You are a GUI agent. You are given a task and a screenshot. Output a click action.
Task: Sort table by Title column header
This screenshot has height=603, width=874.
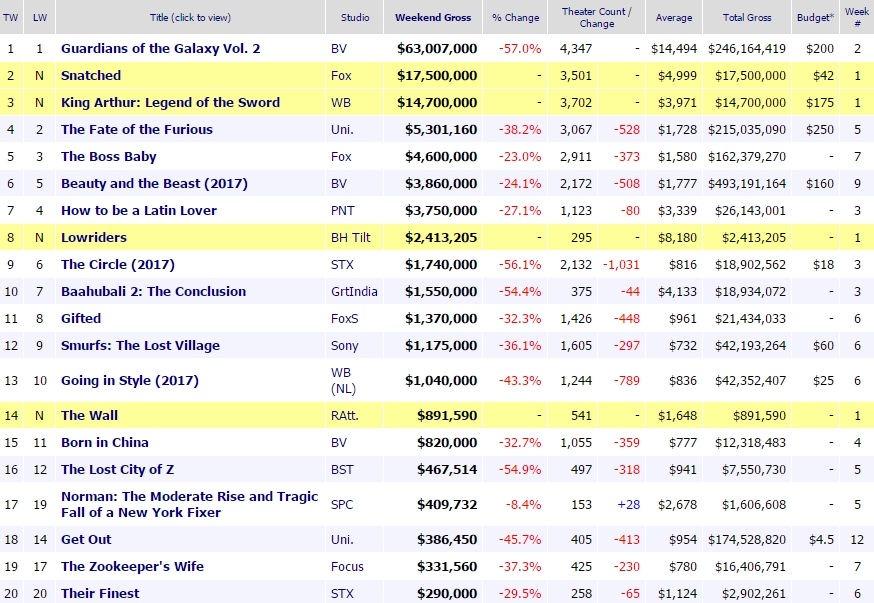(191, 17)
